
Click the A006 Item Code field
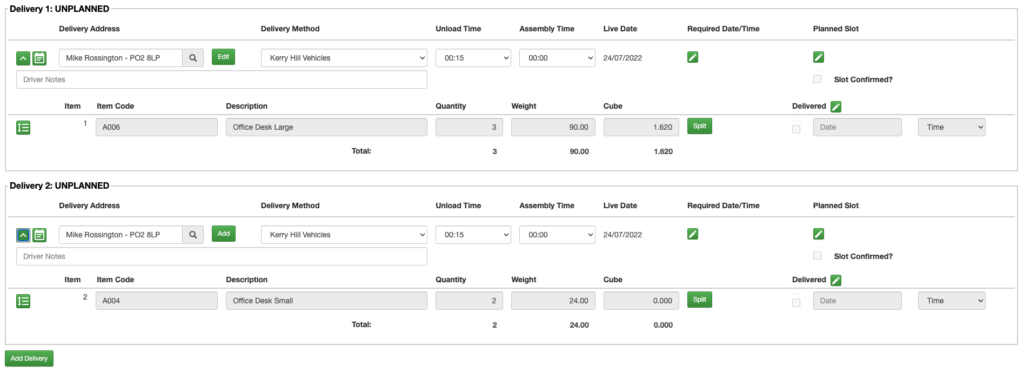(157, 127)
